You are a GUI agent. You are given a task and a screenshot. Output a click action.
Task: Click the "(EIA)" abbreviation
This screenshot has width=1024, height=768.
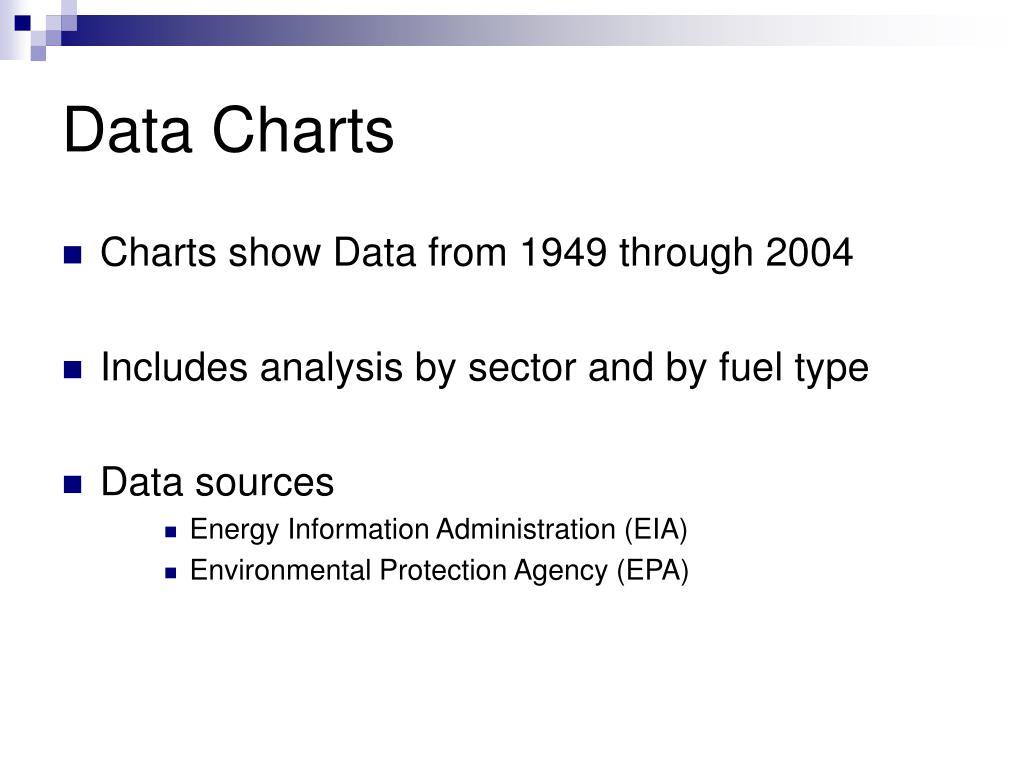click(x=656, y=530)
